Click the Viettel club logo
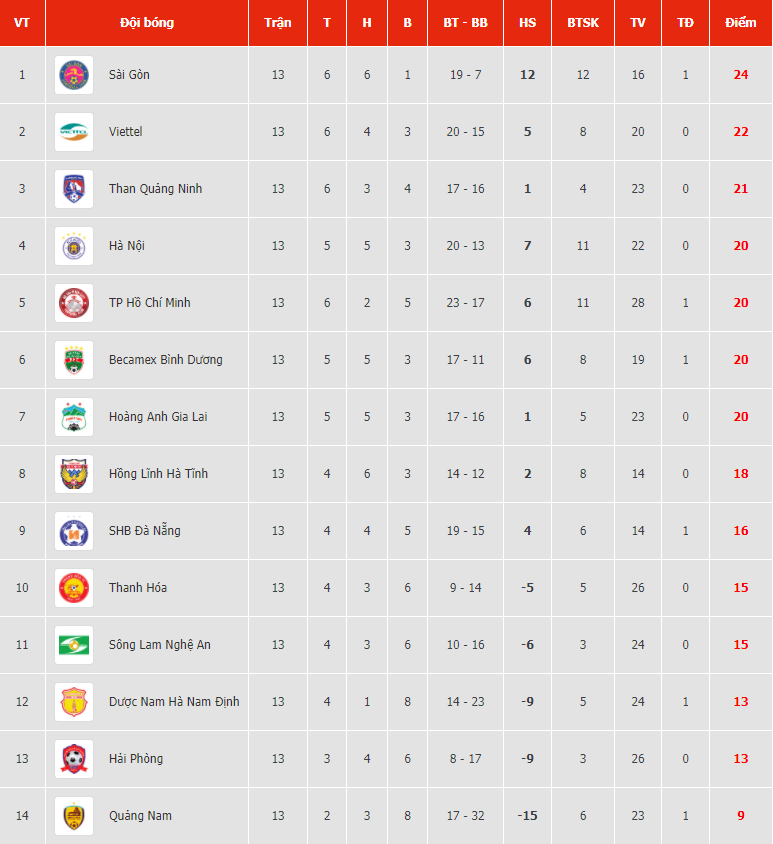This screenshot has width=773, height=844. pos(74,132)
